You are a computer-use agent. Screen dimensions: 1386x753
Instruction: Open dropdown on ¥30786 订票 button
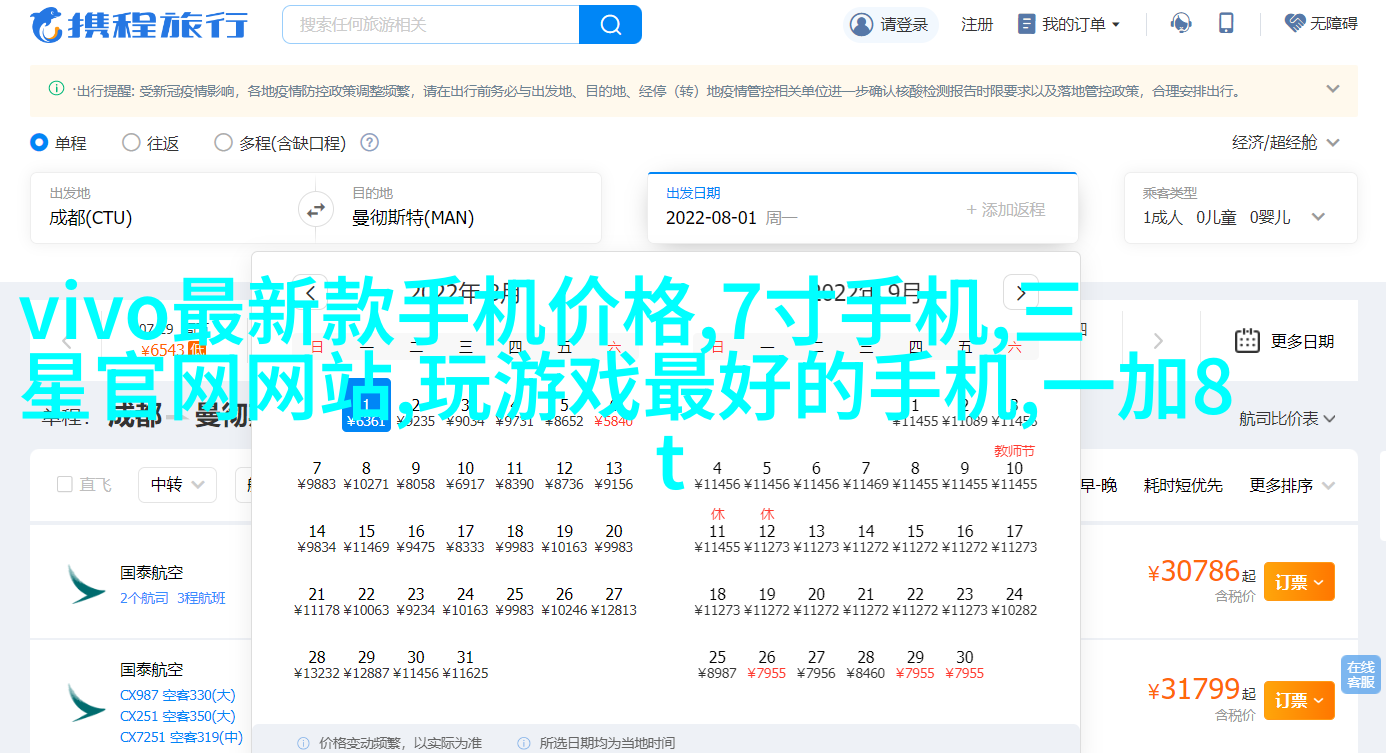[x=1319, y=582]
